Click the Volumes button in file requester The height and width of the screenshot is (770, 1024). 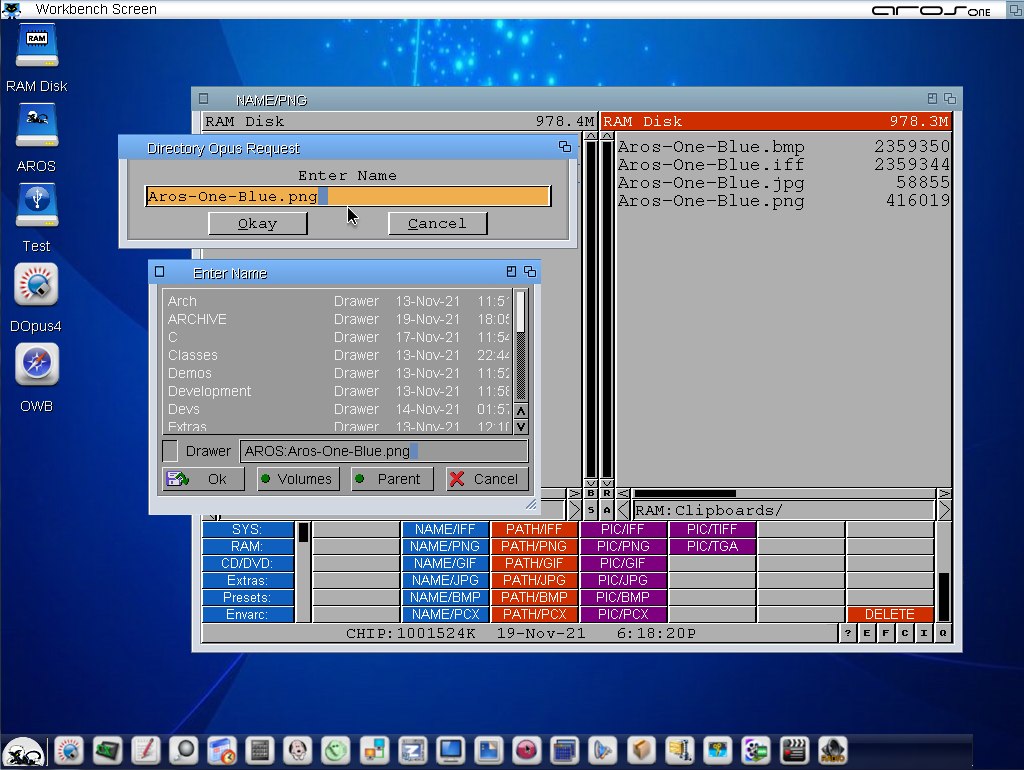click(x=298, y=479)
